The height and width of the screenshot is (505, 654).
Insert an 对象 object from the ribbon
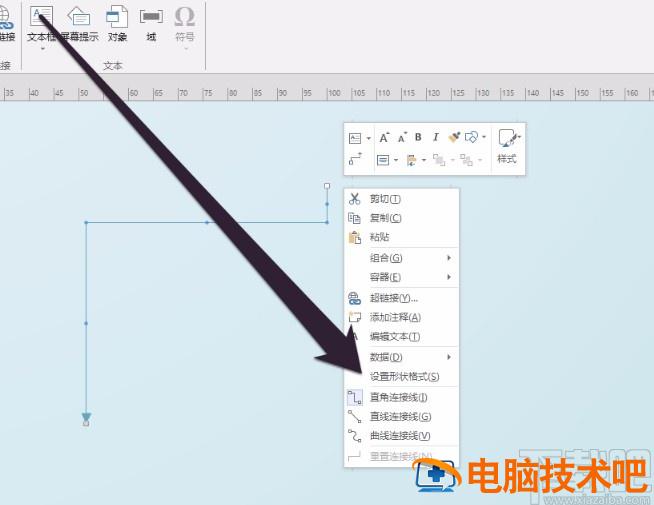click(117, 24)
